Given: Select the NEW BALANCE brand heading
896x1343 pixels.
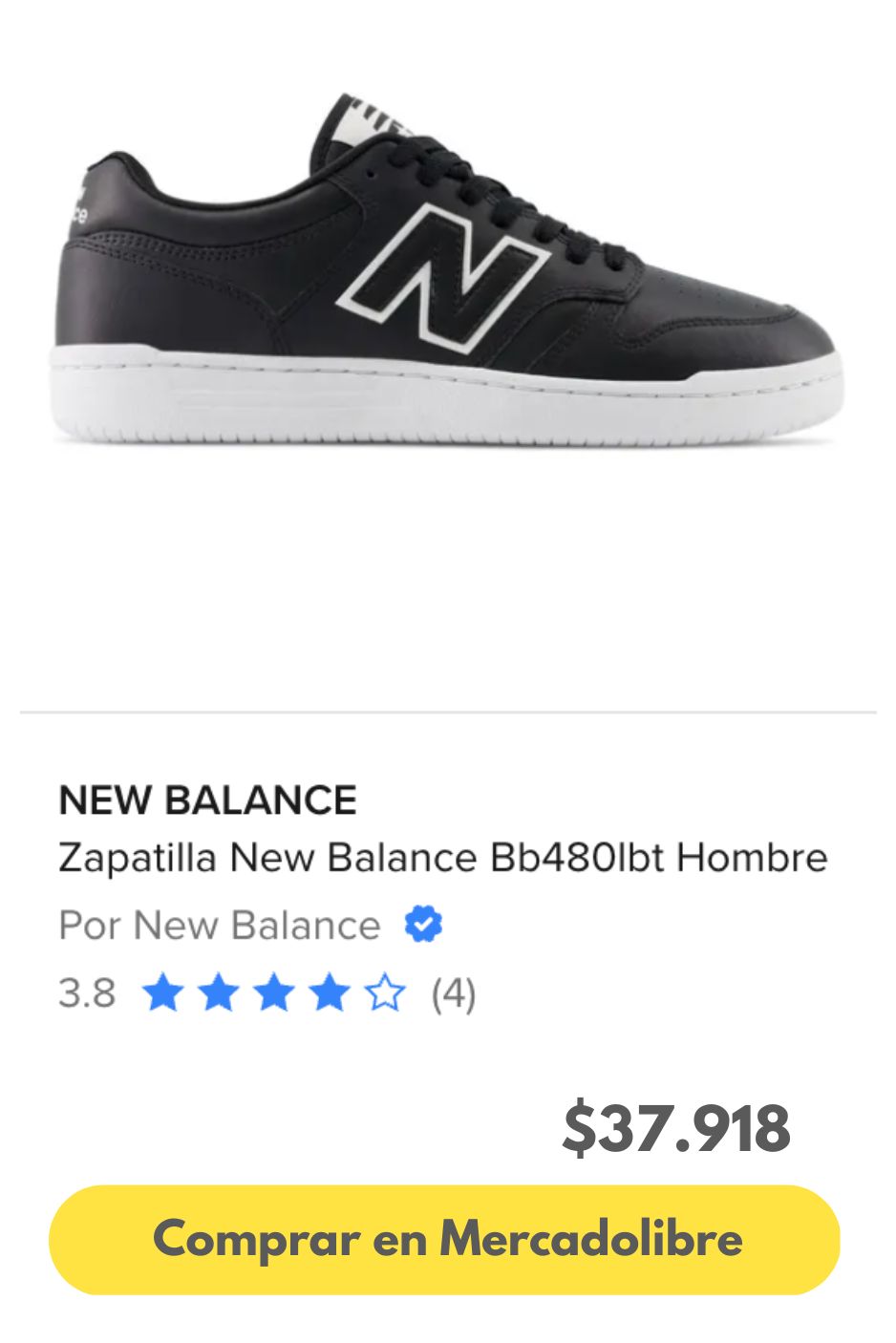Looking at the screenshot, I should pos(207,800).
